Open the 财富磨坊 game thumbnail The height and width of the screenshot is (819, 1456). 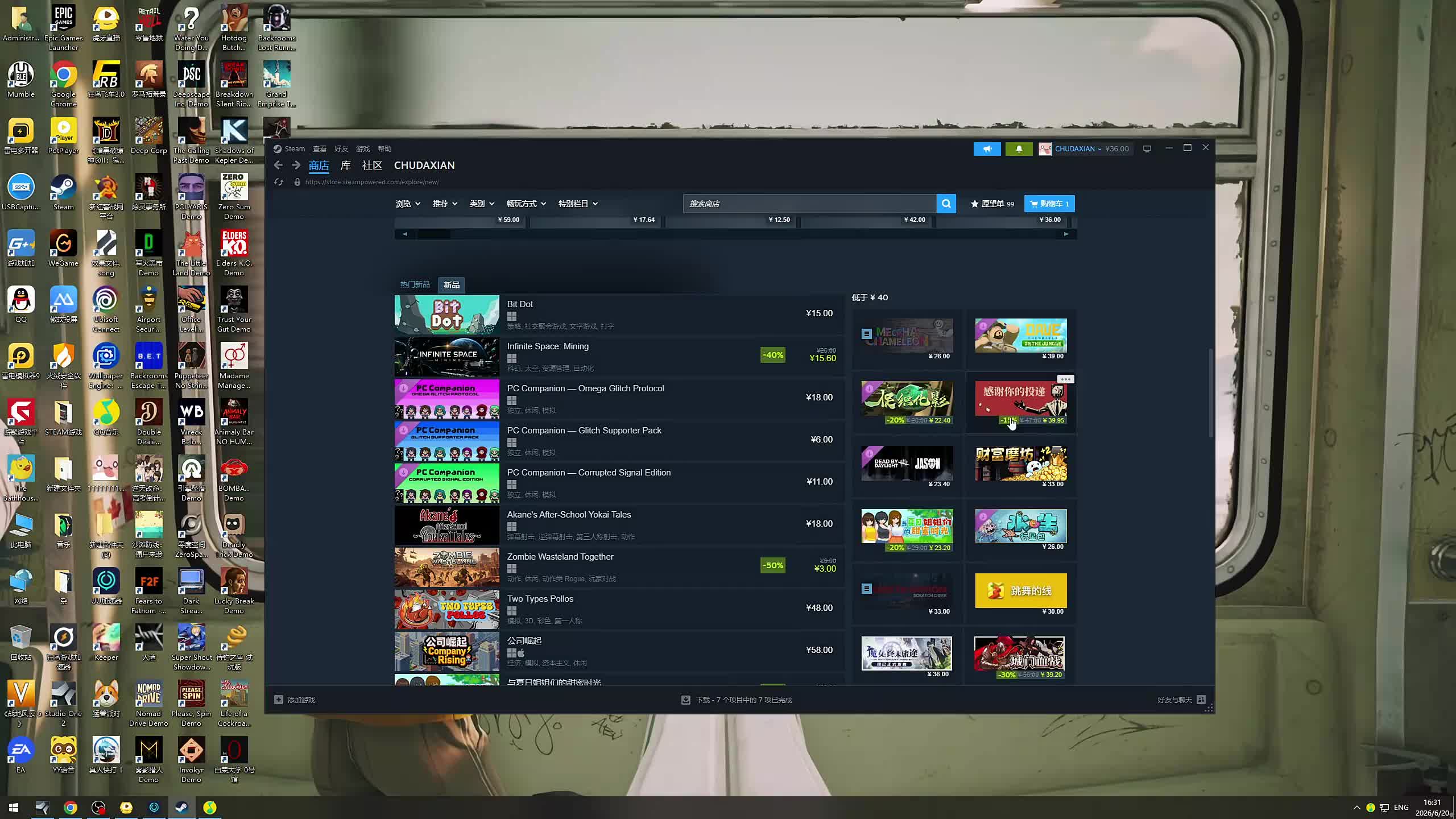point(1021,463)
